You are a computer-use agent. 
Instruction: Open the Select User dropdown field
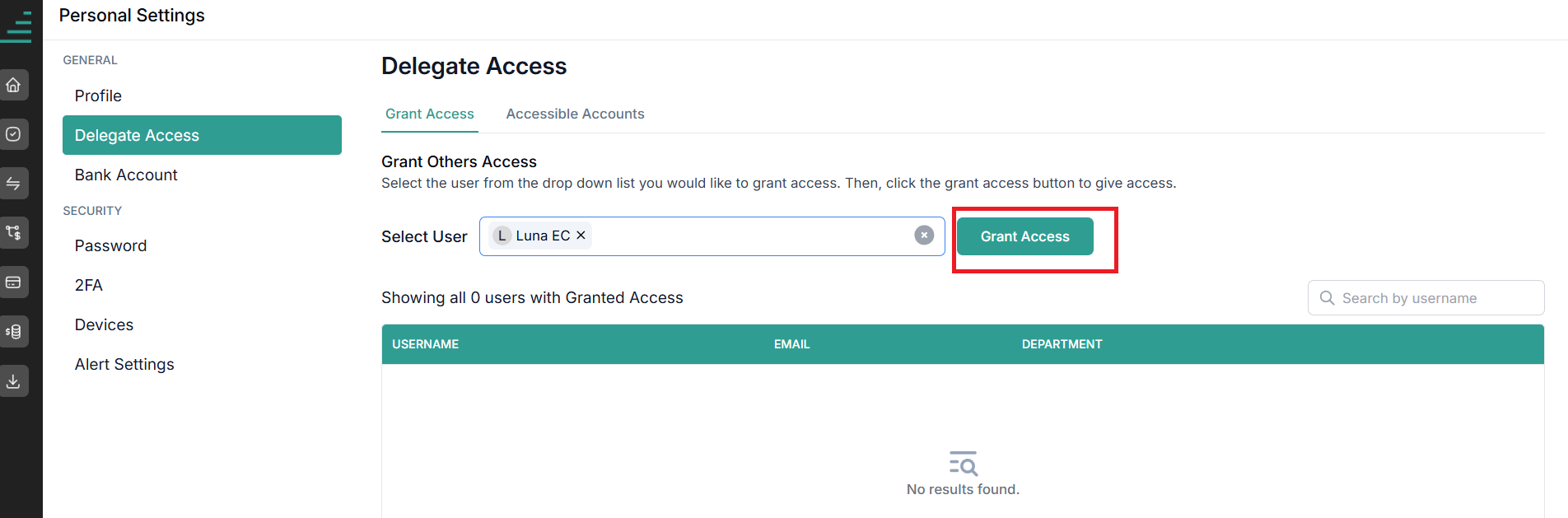[x=712, y=236]
